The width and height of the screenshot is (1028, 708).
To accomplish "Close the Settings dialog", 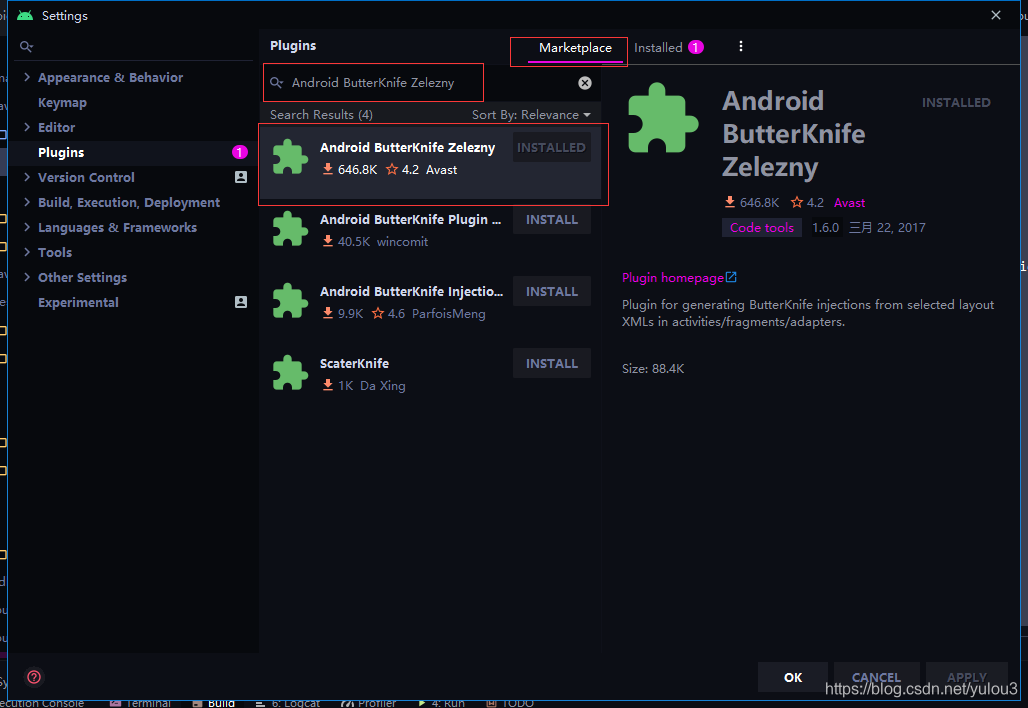I will 996,15.
